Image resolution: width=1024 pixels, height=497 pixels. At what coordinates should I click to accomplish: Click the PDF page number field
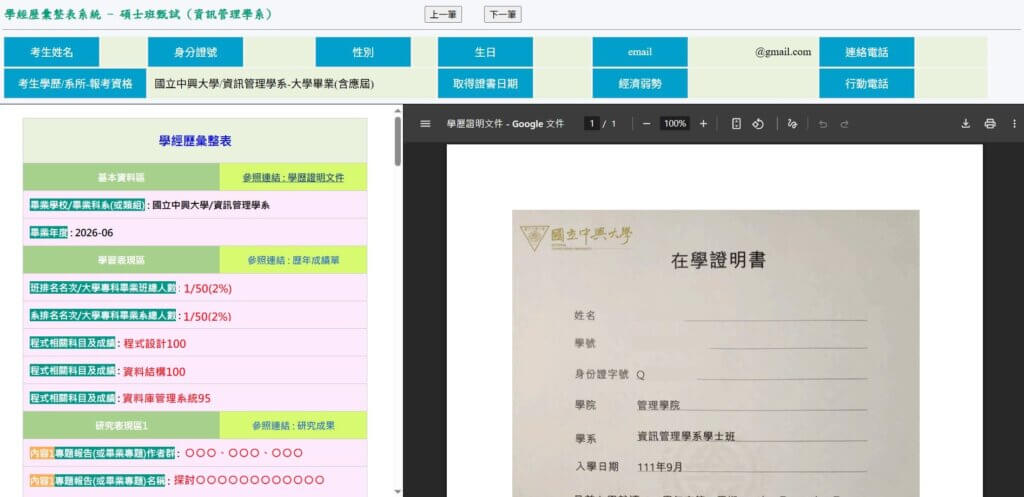pos(591,124)
